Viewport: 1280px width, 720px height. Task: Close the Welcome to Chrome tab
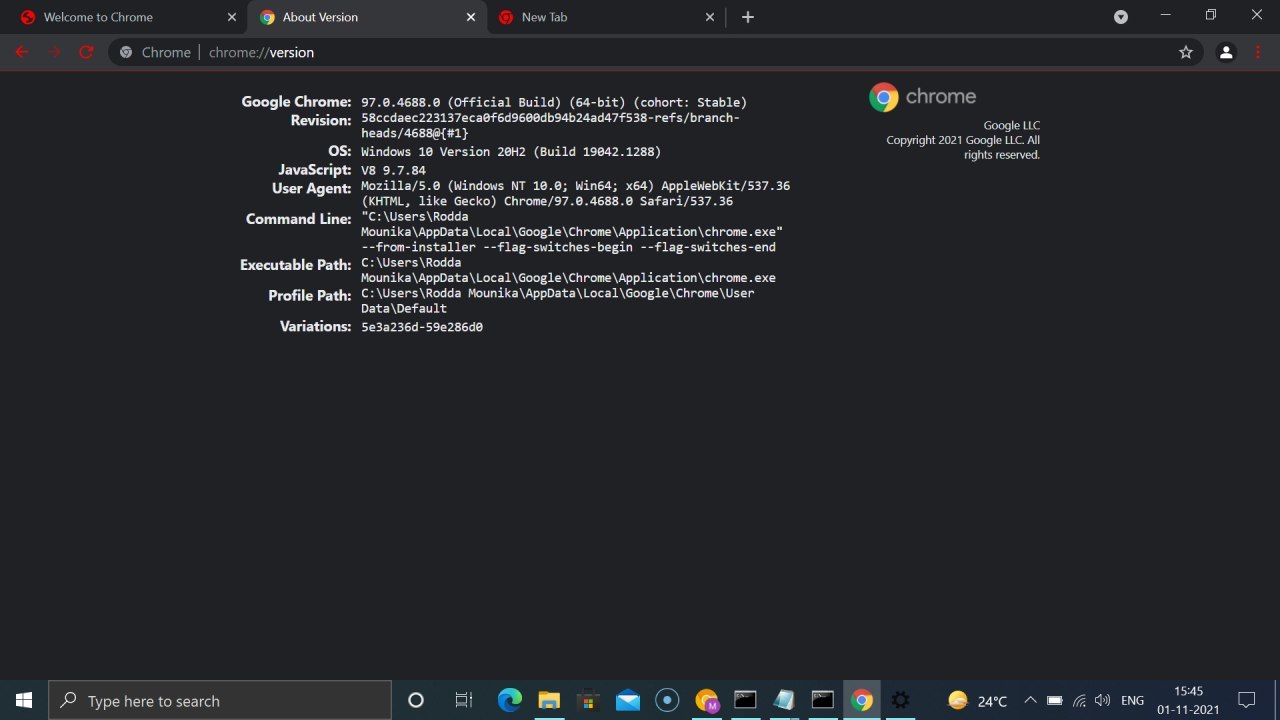click(232, 17)
